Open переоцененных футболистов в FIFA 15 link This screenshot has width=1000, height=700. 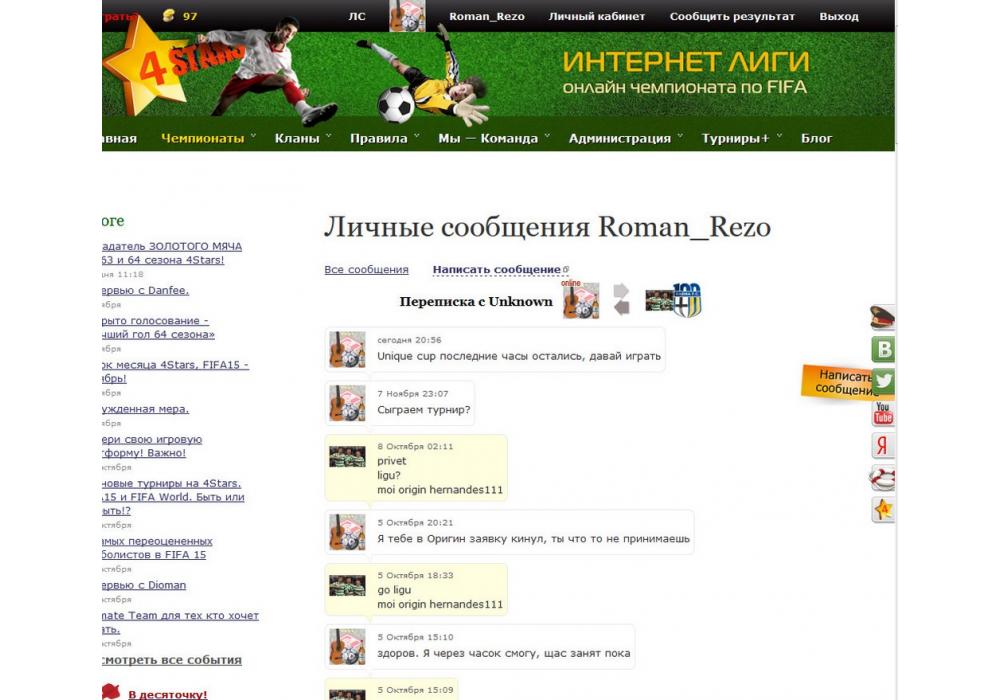[157, 548]
